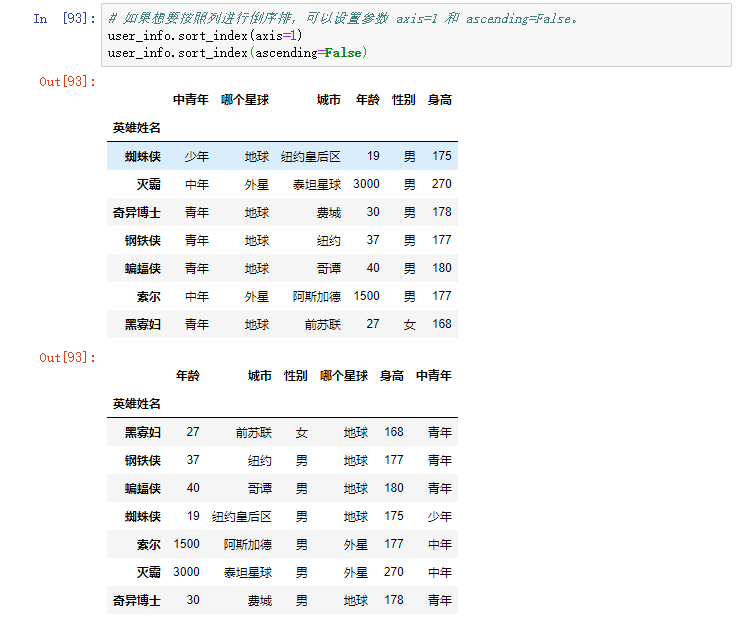737x624 pixels.
Task: Click the 年龄 header in the second table
Action: tap(188, 375)
